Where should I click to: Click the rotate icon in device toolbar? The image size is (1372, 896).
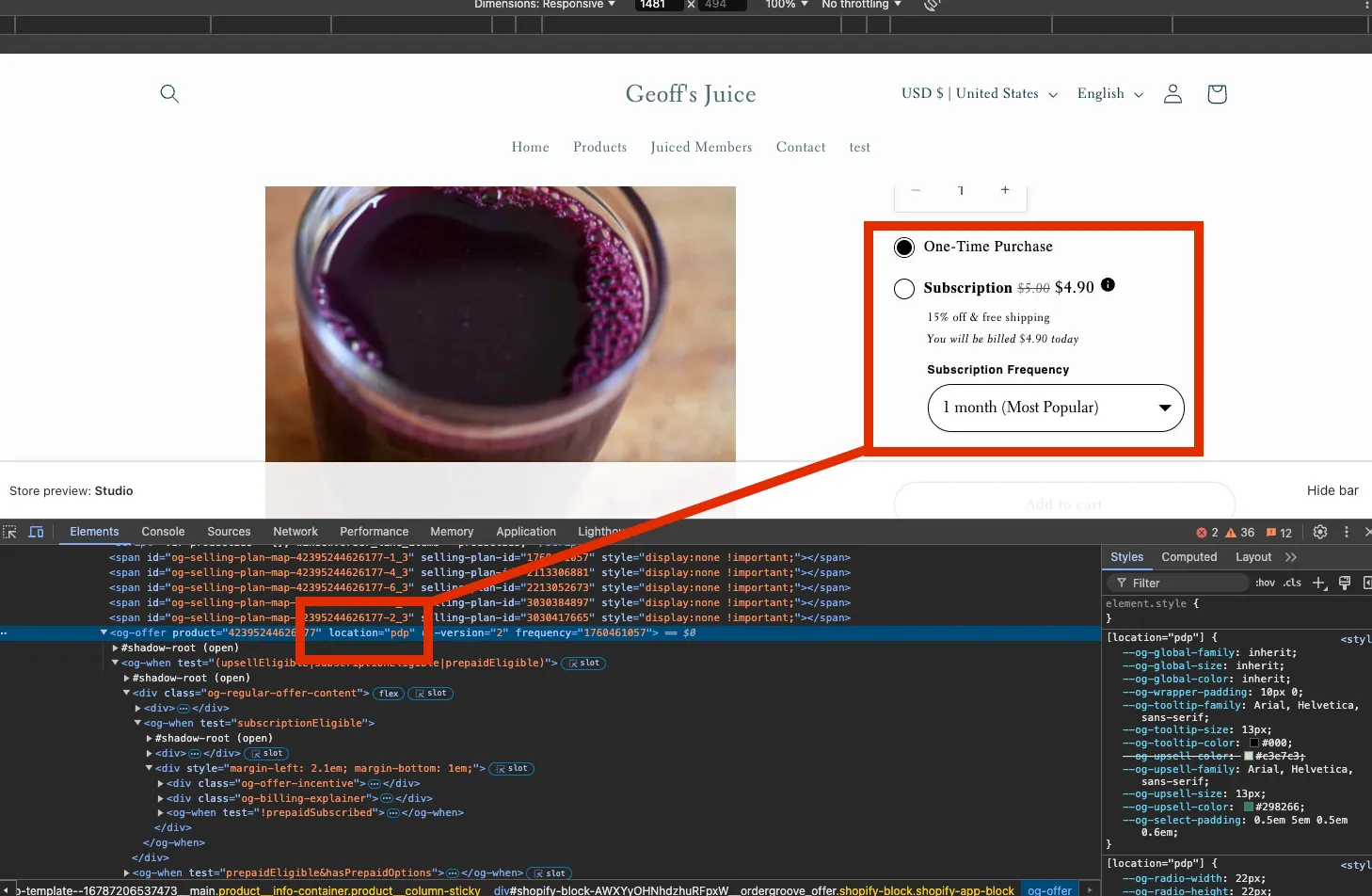coord(932,5)
